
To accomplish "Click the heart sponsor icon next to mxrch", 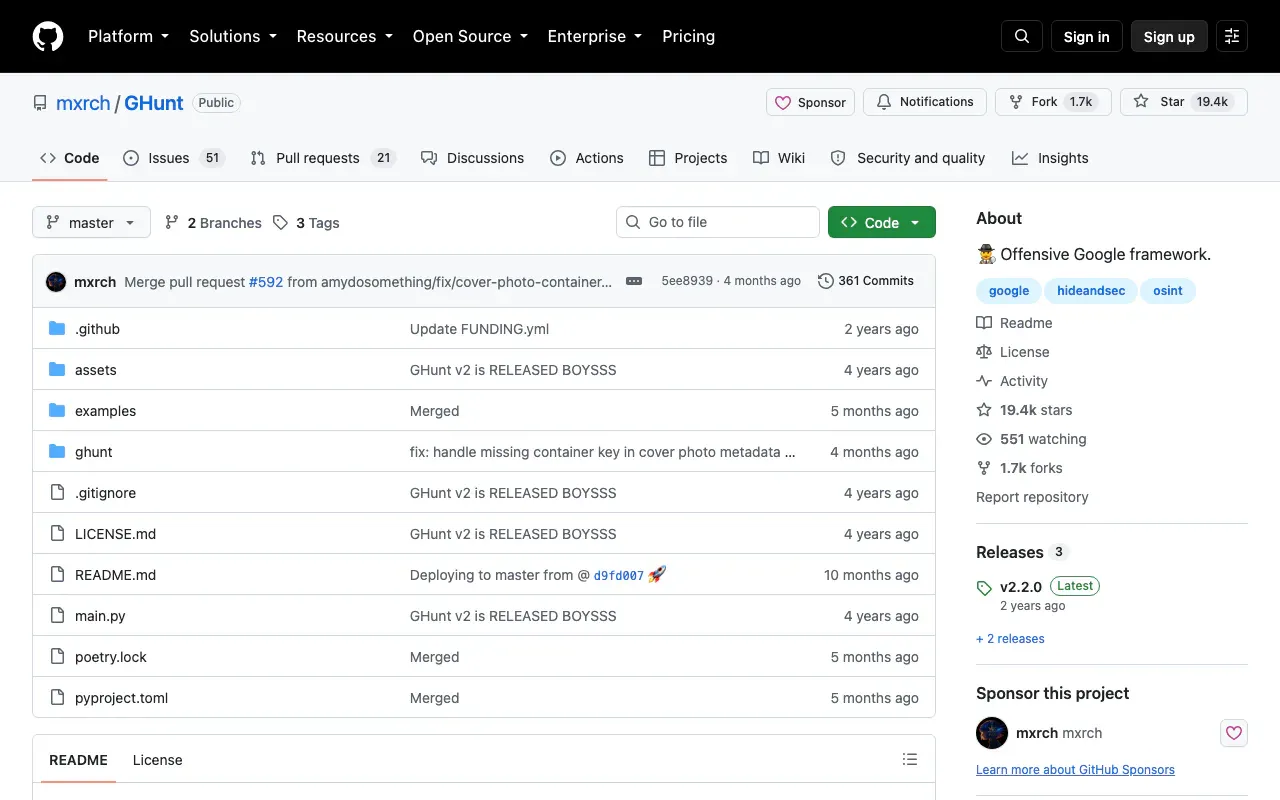I will (x=1234, y=733).
